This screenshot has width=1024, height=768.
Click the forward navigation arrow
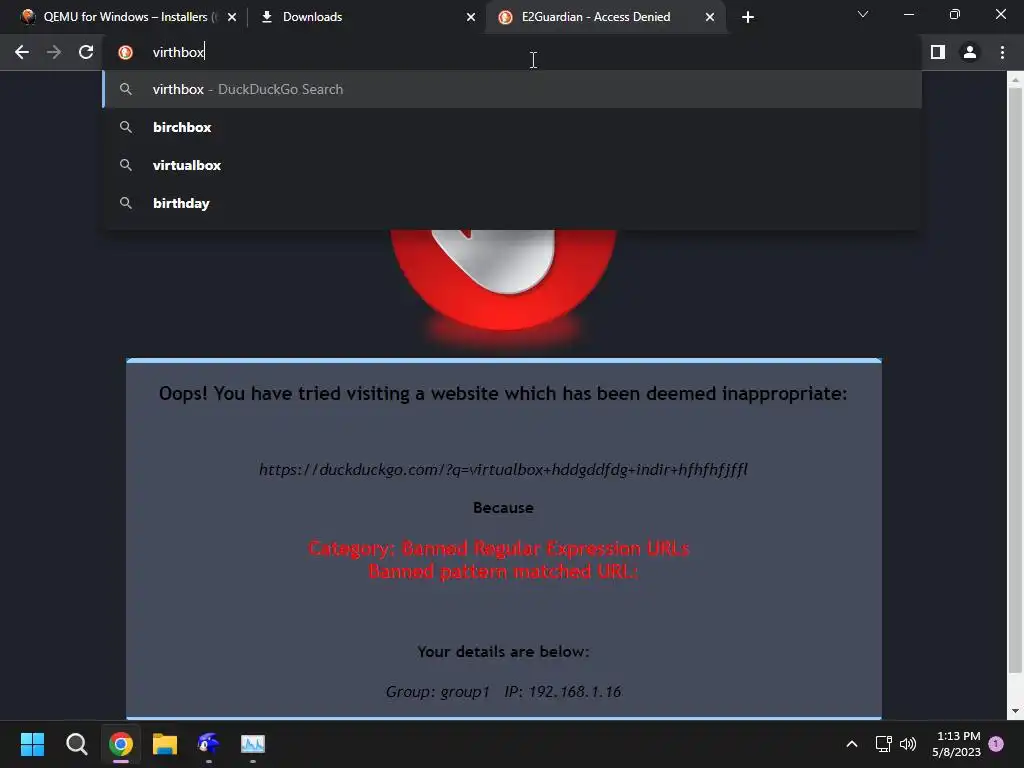[54, 52]
